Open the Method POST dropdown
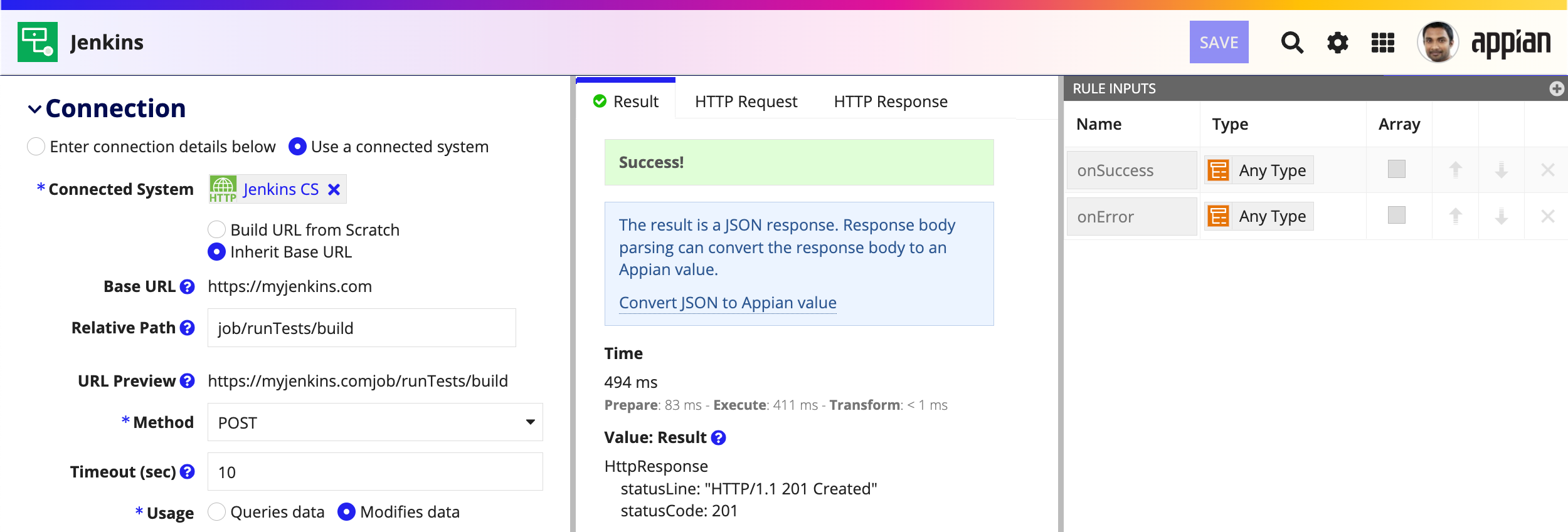The width and height of the screenshot is (1568, 532). pos(375,422)
